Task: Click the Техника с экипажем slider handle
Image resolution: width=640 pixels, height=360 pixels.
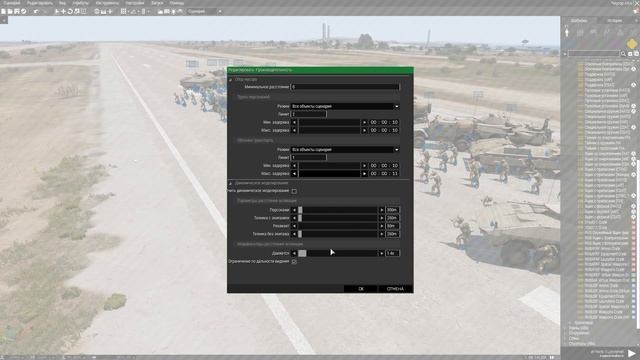Action: 300,218
